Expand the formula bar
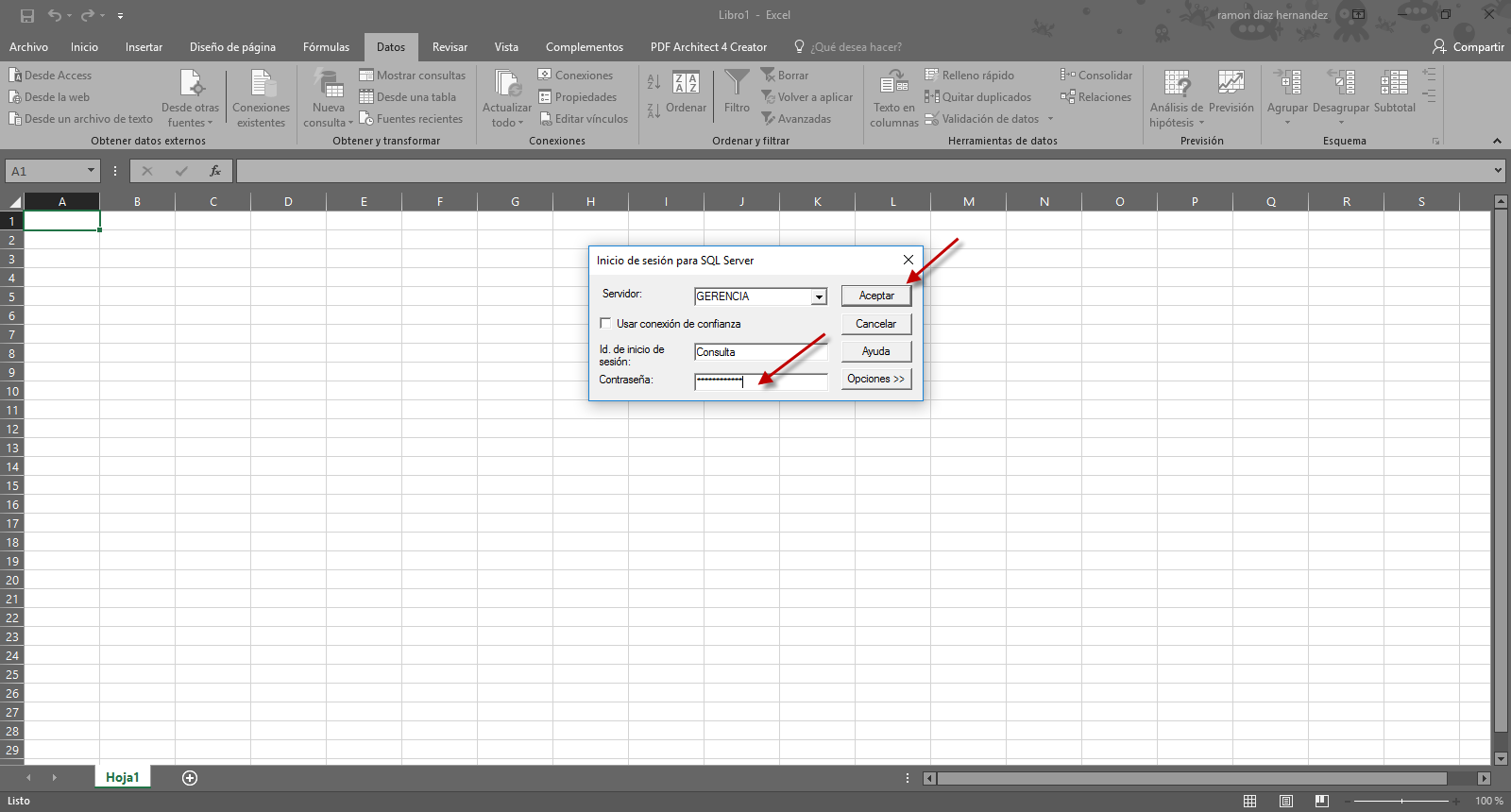The height and width of the screenshot is (812, 1511). 1498,171
